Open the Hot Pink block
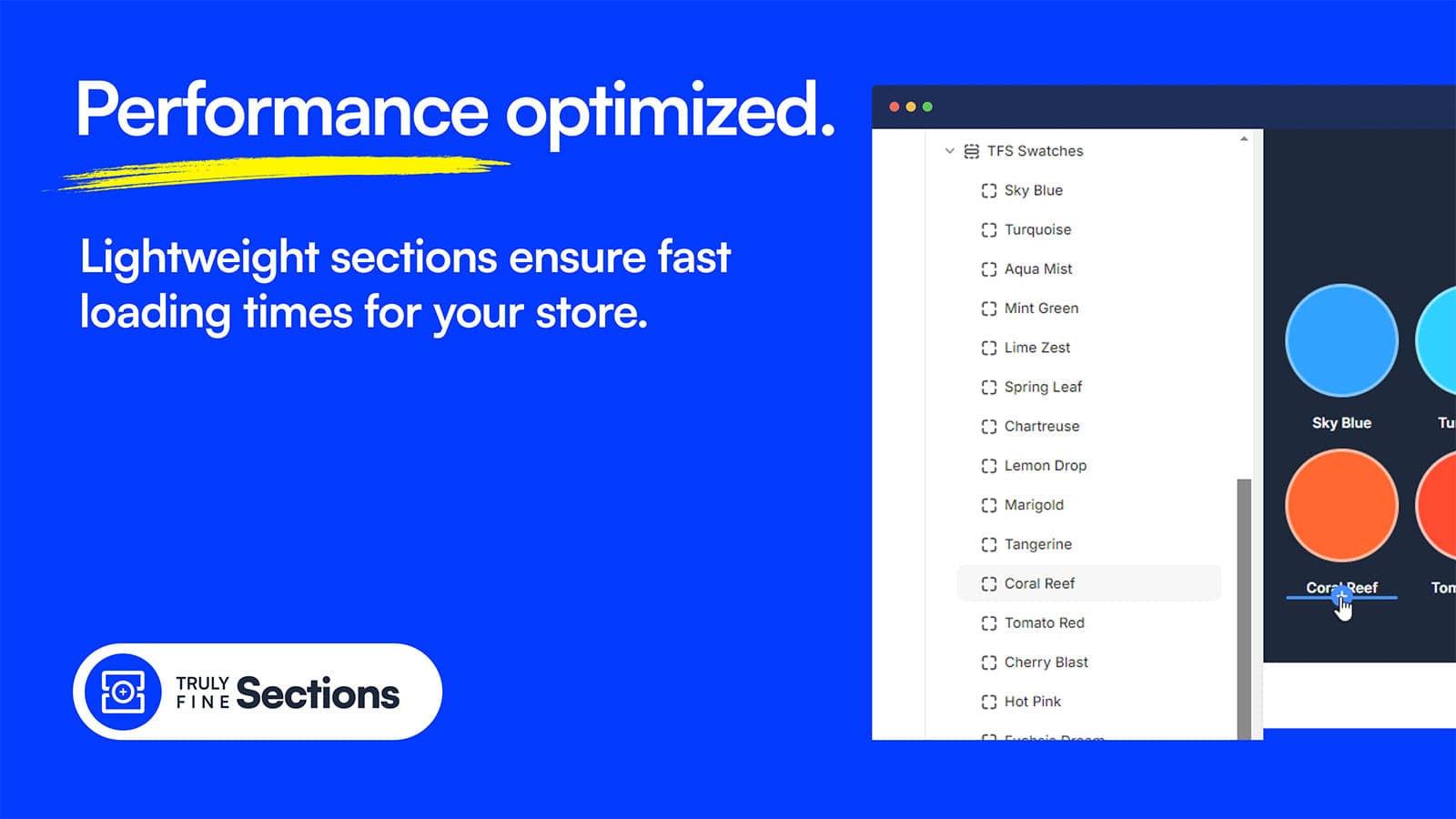1456x819 pixels. [1032, 702]
